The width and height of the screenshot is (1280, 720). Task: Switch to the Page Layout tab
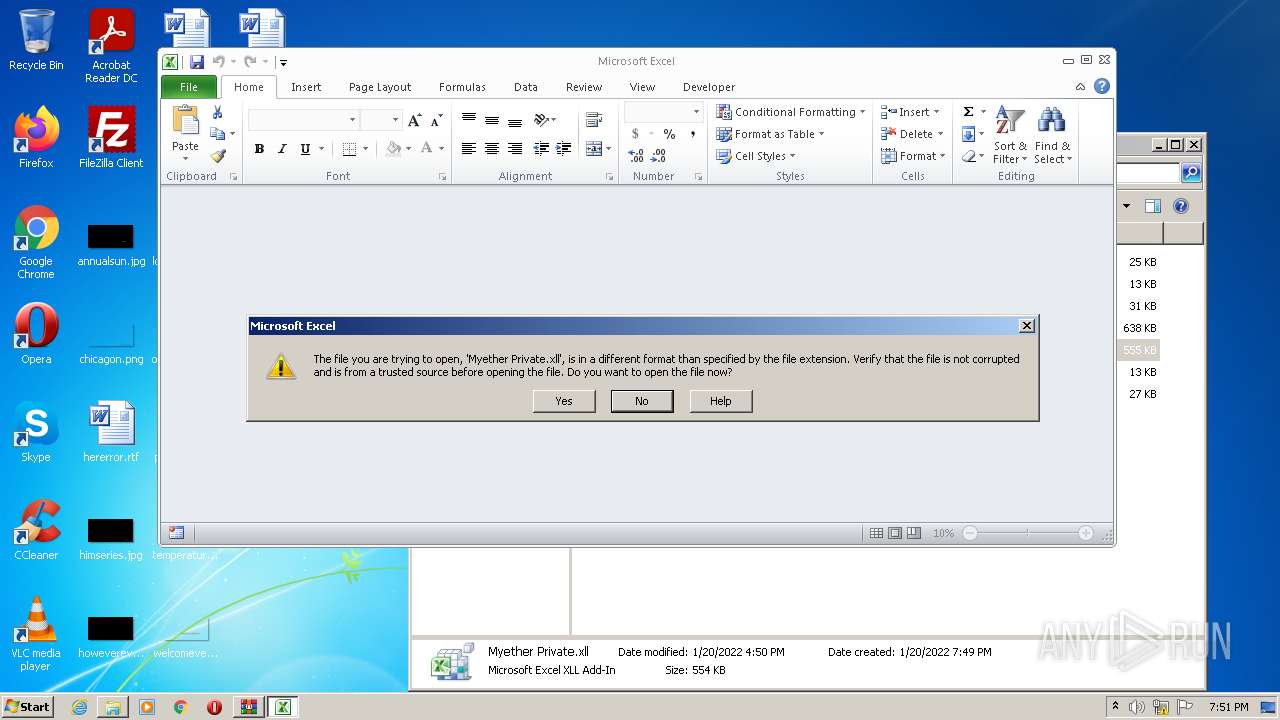(380, 87)
